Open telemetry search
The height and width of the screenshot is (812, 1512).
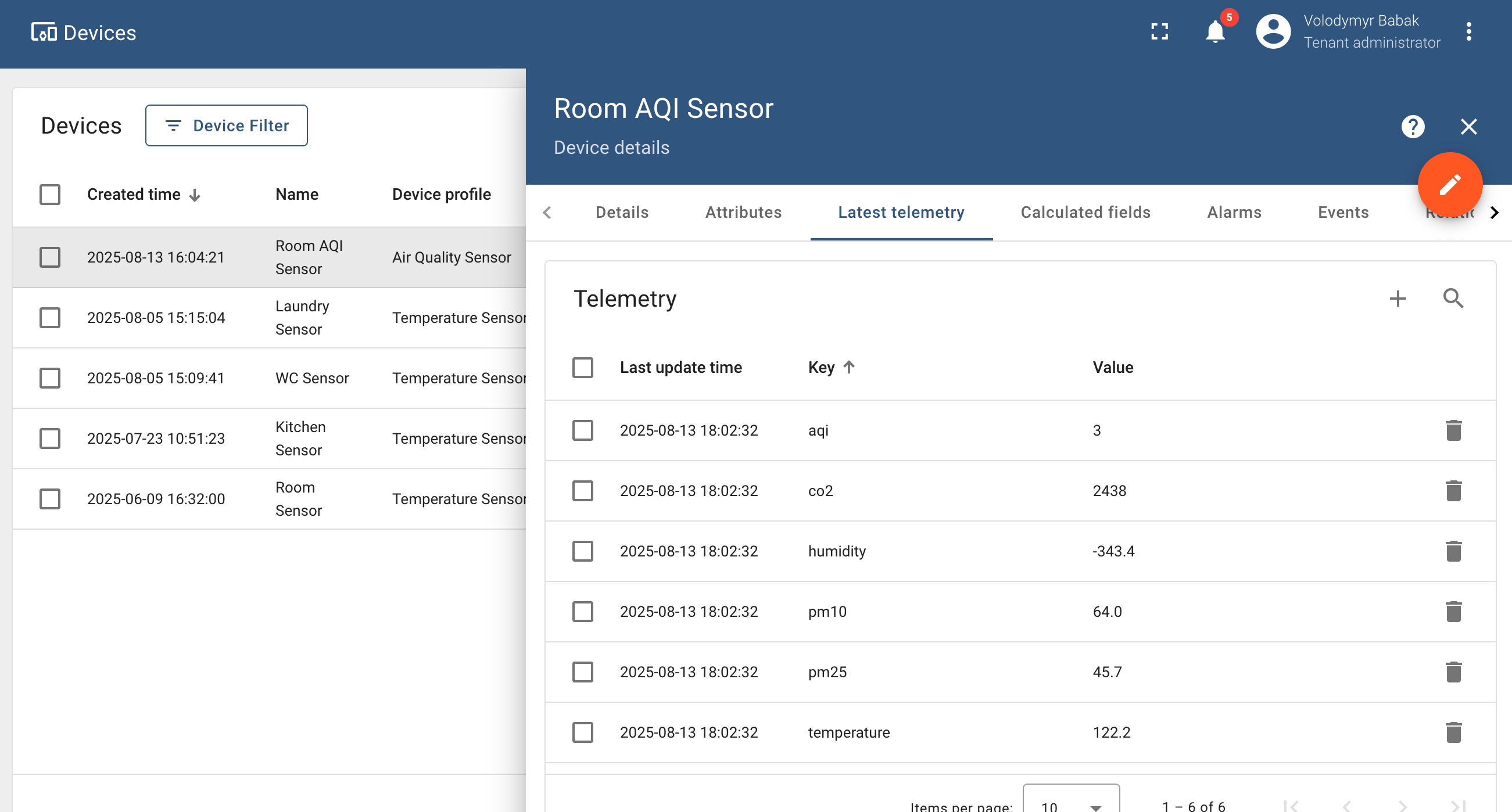click(x=1454, y=299)
